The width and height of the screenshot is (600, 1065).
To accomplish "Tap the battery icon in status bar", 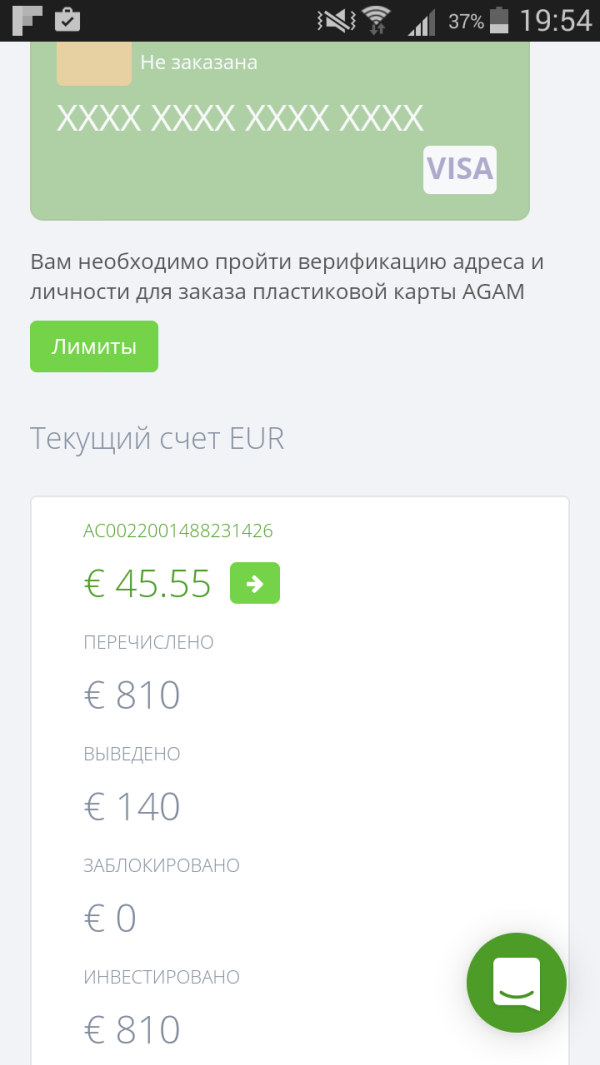I will click(500, 20).
